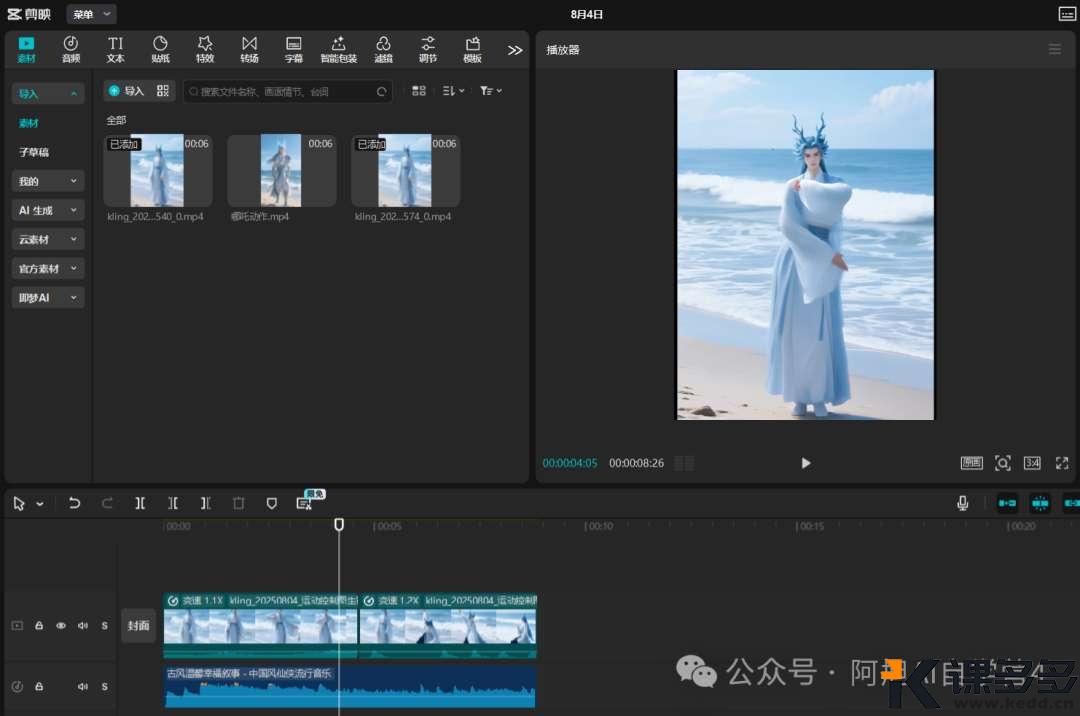Click the preview zoom-to-fit icon

(x=1003, y=463)
